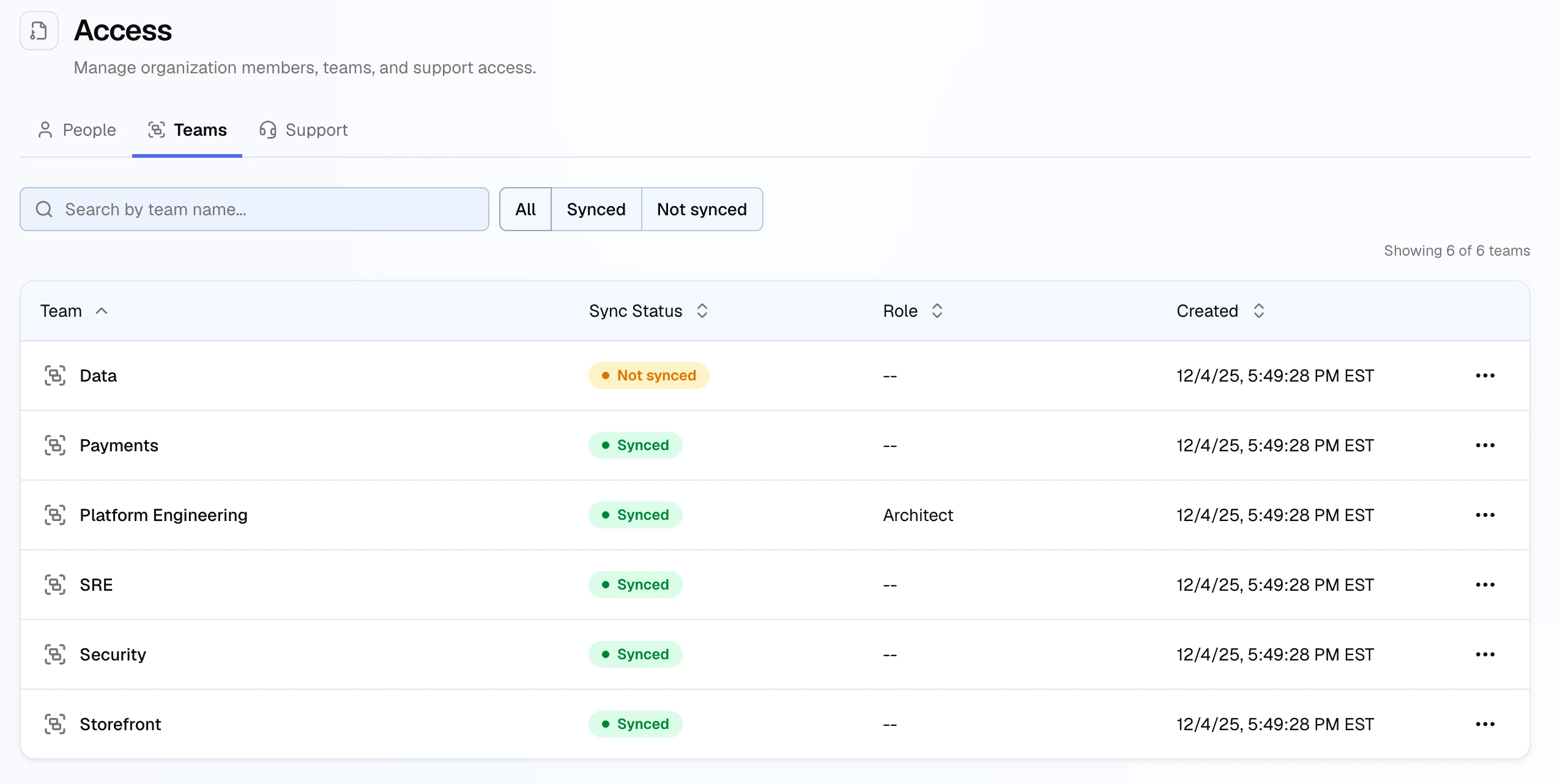1560x784 pixels.
Task: Switch to the People tab
Action: (x=77, y=130)
